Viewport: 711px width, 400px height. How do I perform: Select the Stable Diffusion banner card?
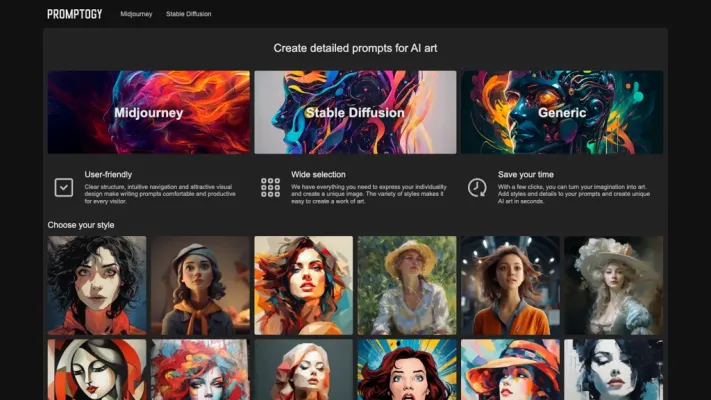pyautogui.click(x=355, y=112)
